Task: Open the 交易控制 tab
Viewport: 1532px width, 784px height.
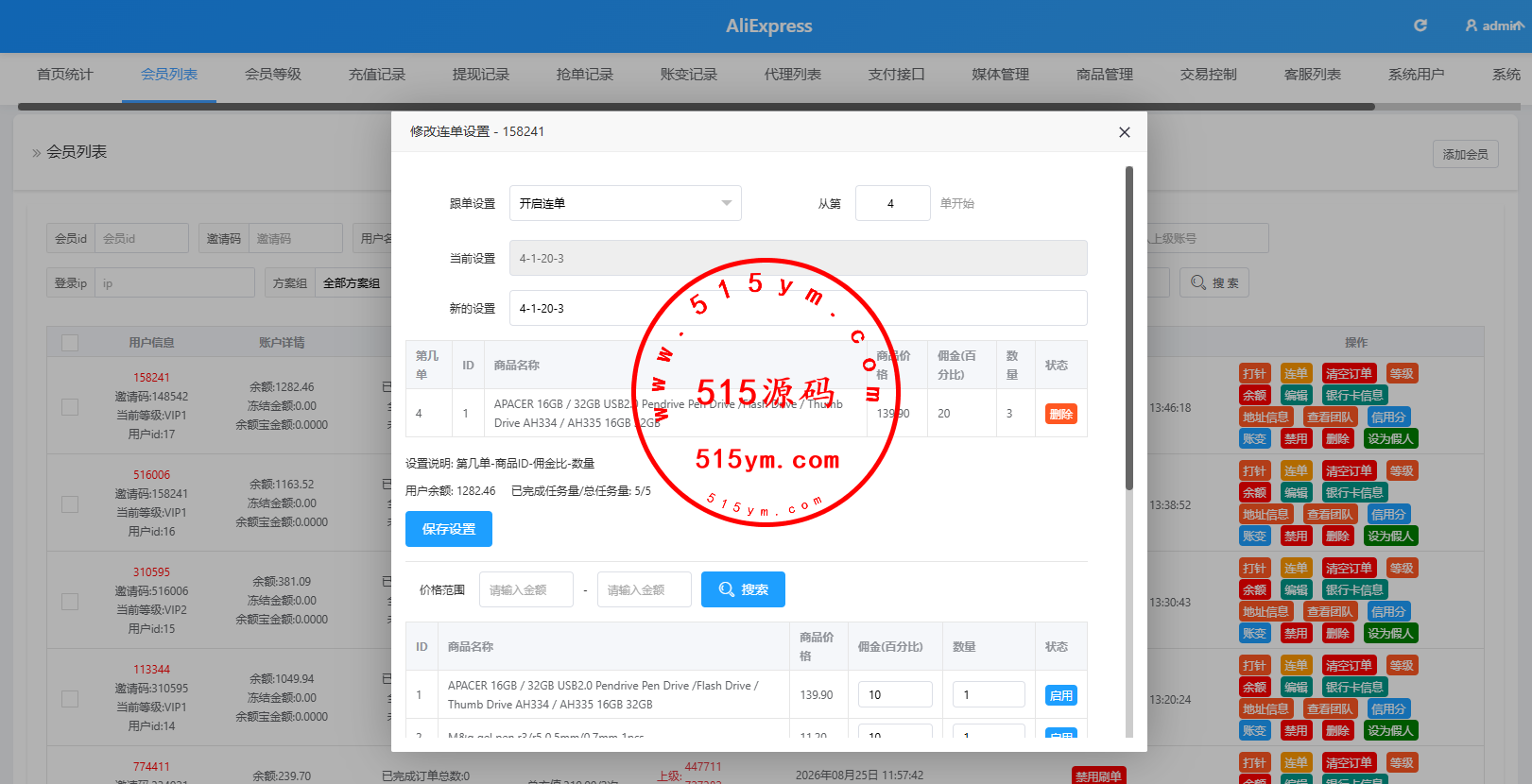Action: [x=1209, y=75]
